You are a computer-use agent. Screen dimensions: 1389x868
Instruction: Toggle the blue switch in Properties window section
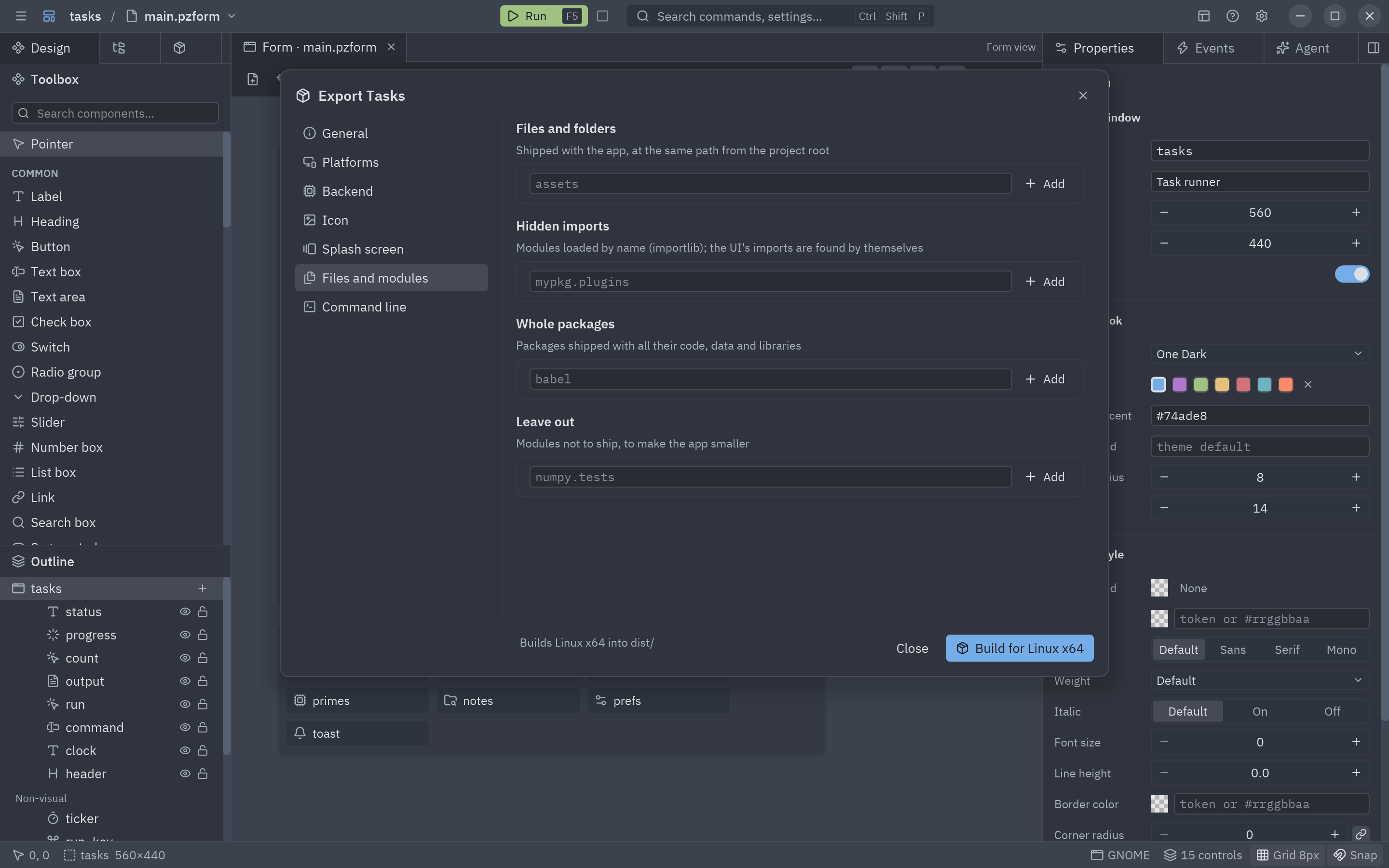1352,274
